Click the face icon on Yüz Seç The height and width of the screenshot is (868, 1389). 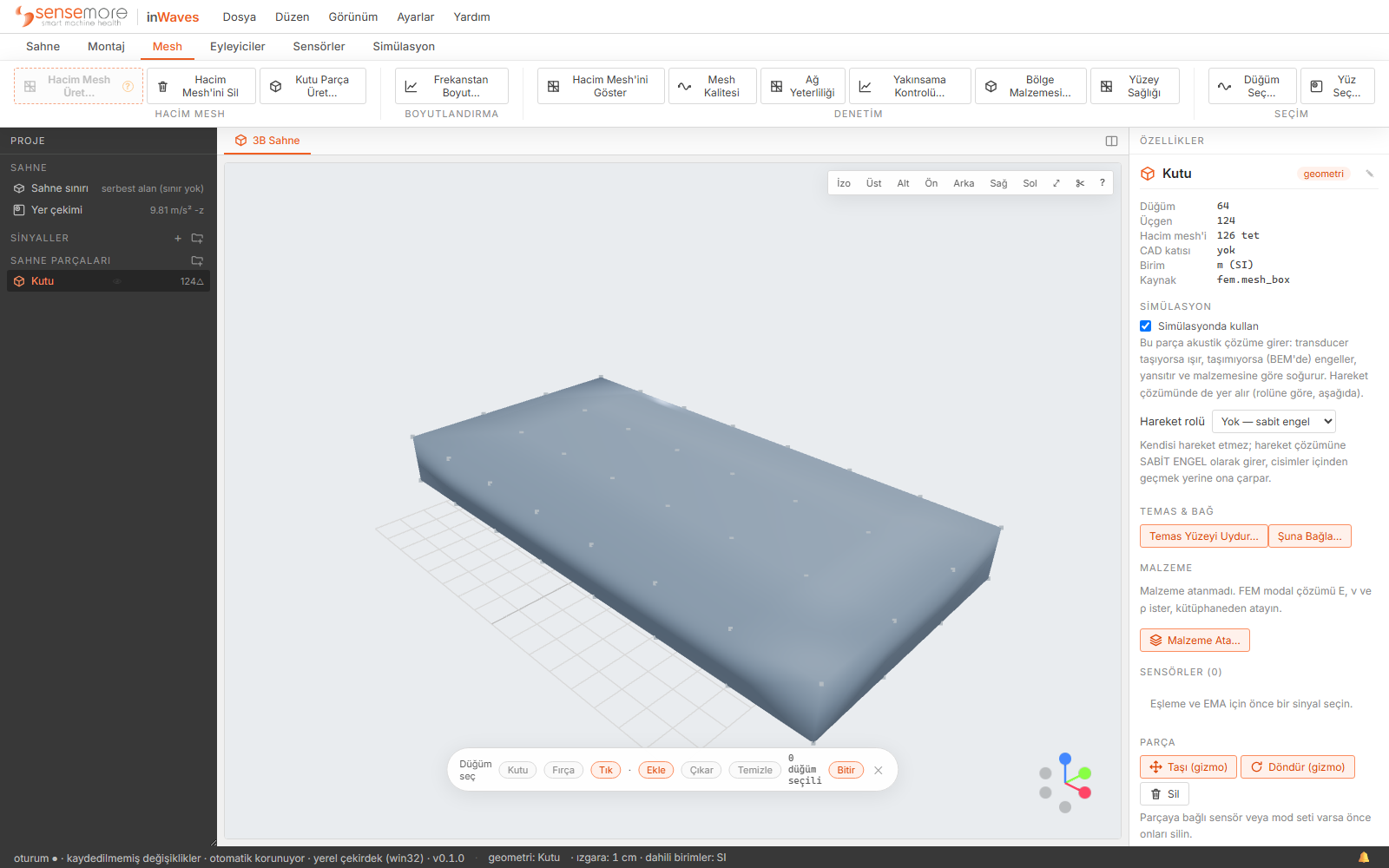point(1316,86)
